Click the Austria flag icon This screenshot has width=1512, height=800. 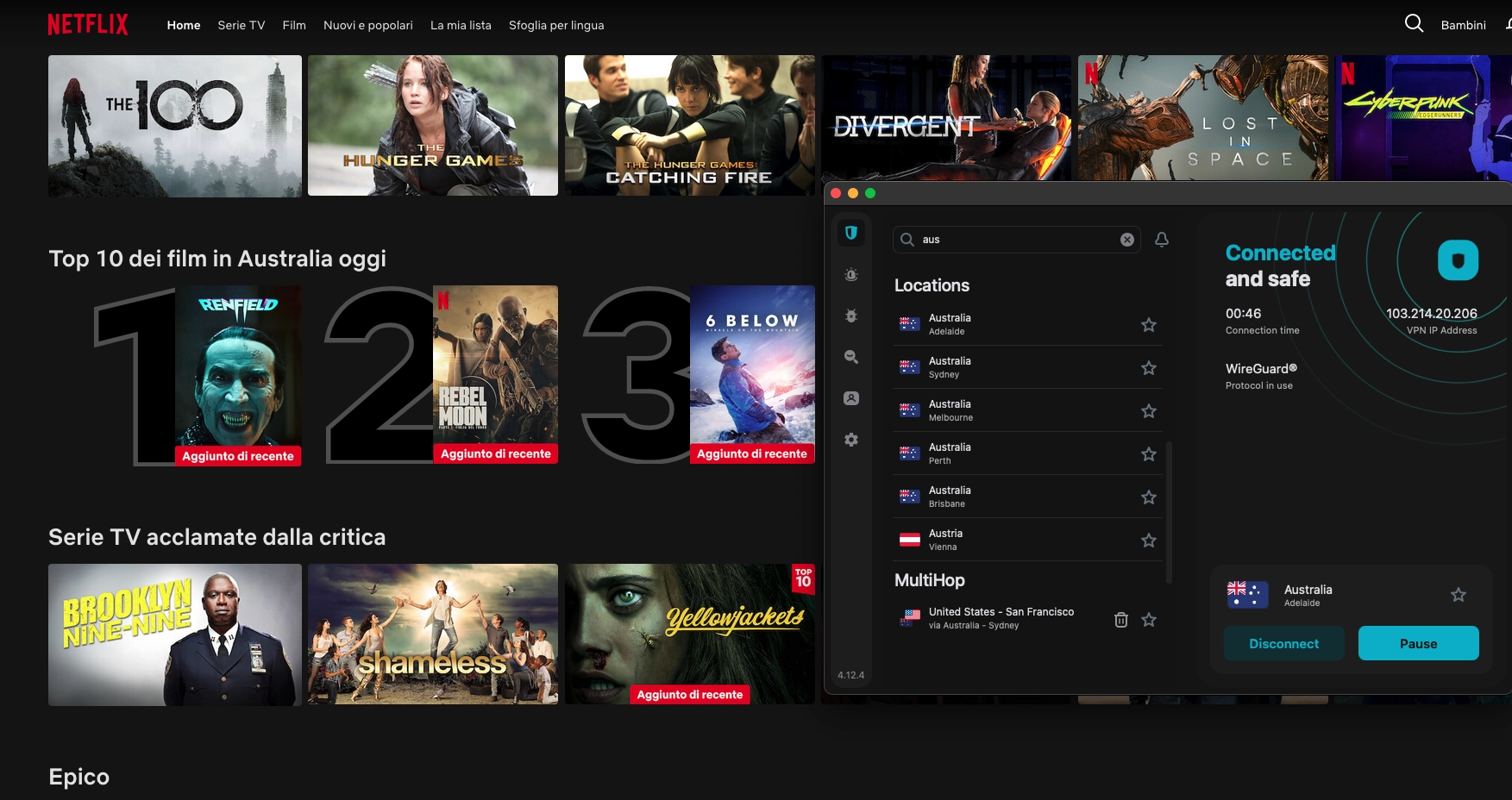click(910, 540)
